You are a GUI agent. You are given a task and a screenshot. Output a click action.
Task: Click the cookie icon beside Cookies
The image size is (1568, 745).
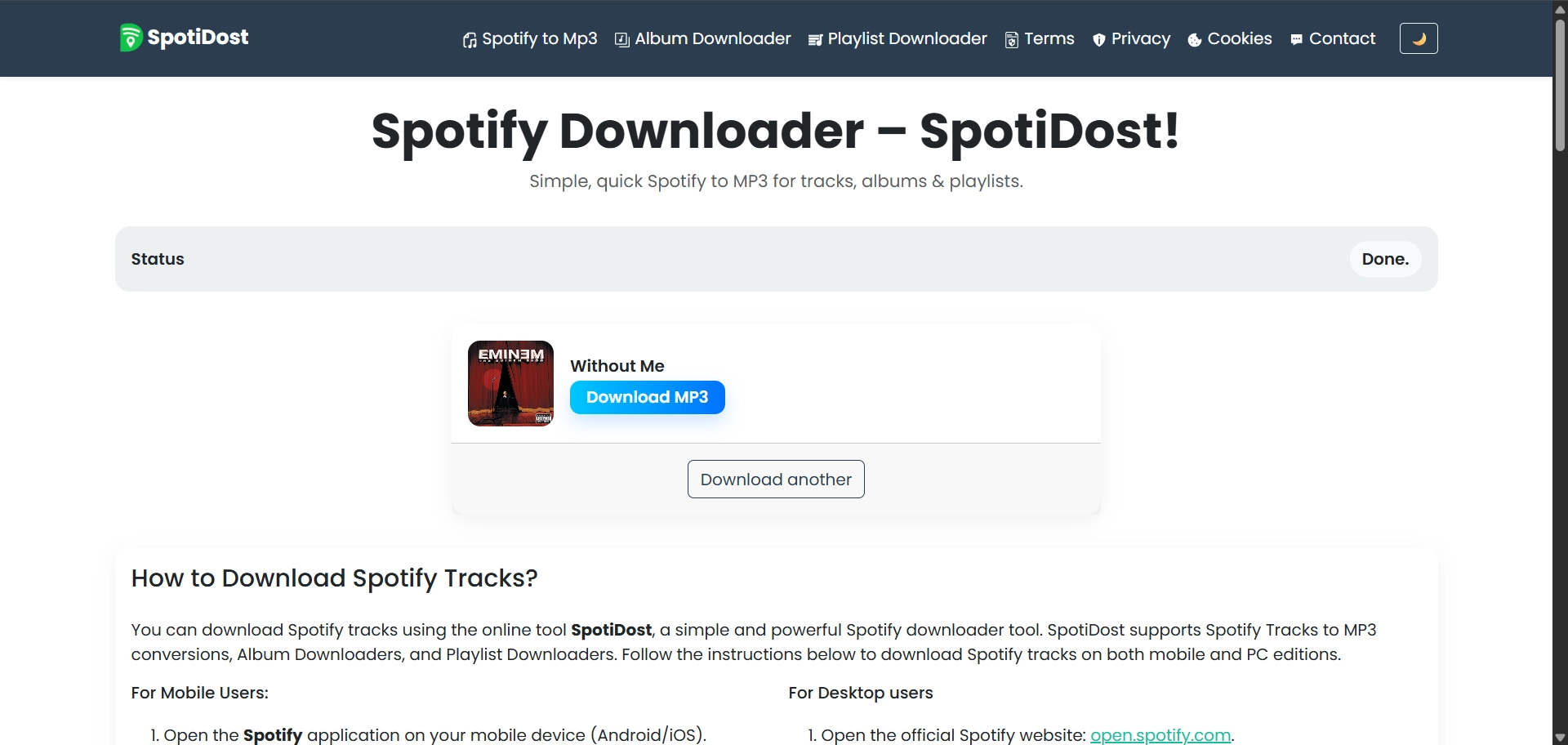point(1195,40)
